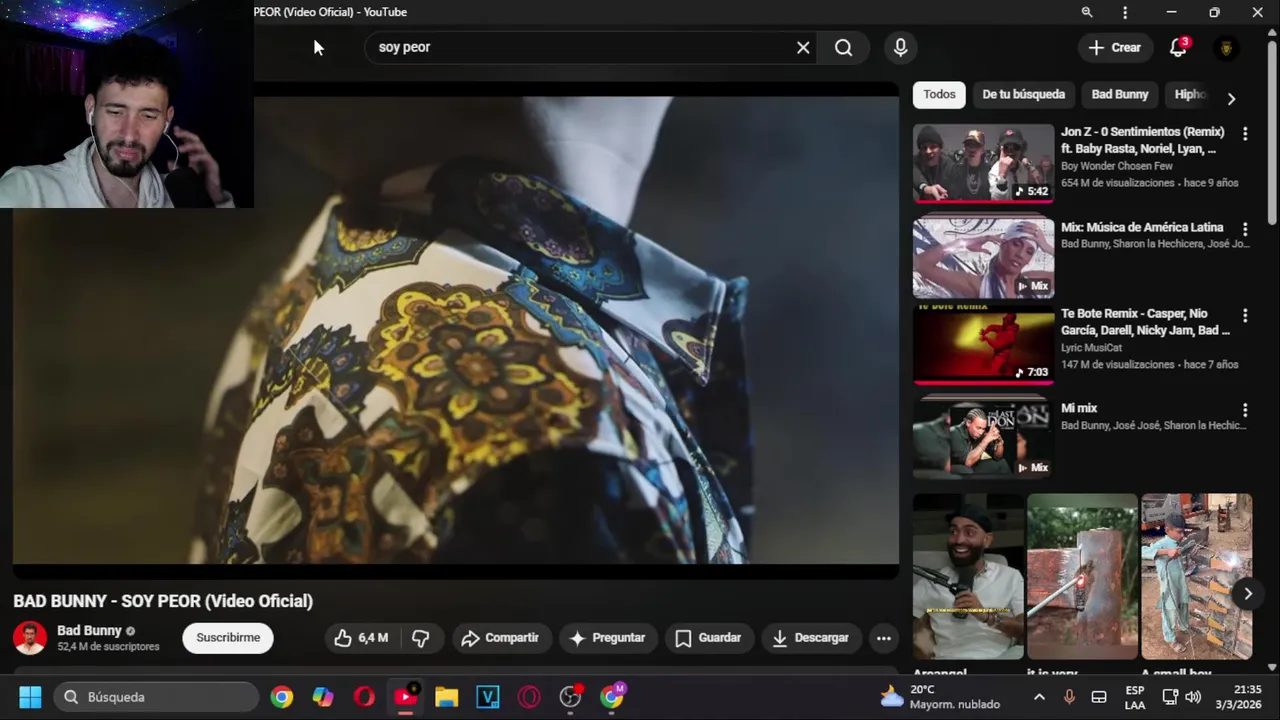Open the 'Mi mix' playlist title

(x=1079, y=408)
